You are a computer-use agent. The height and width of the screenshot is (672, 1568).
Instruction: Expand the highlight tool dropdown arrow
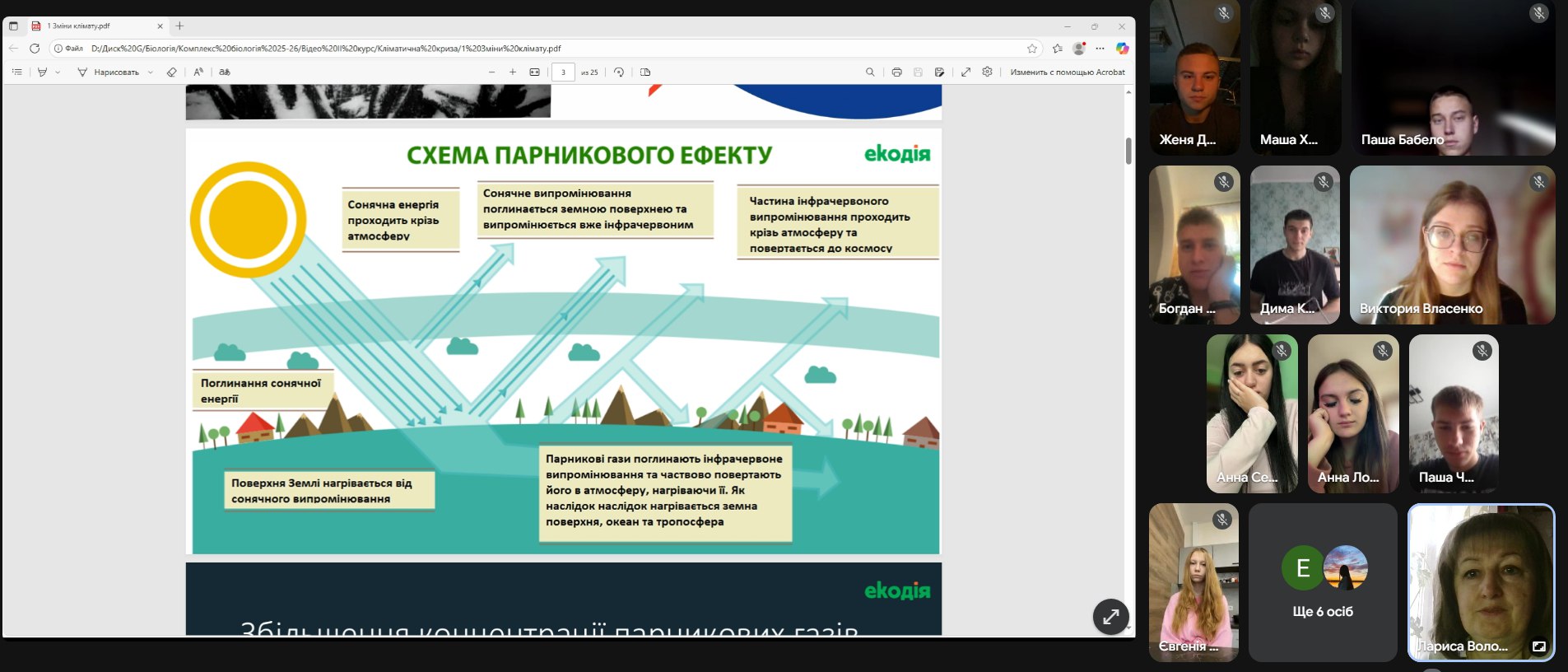58,72
